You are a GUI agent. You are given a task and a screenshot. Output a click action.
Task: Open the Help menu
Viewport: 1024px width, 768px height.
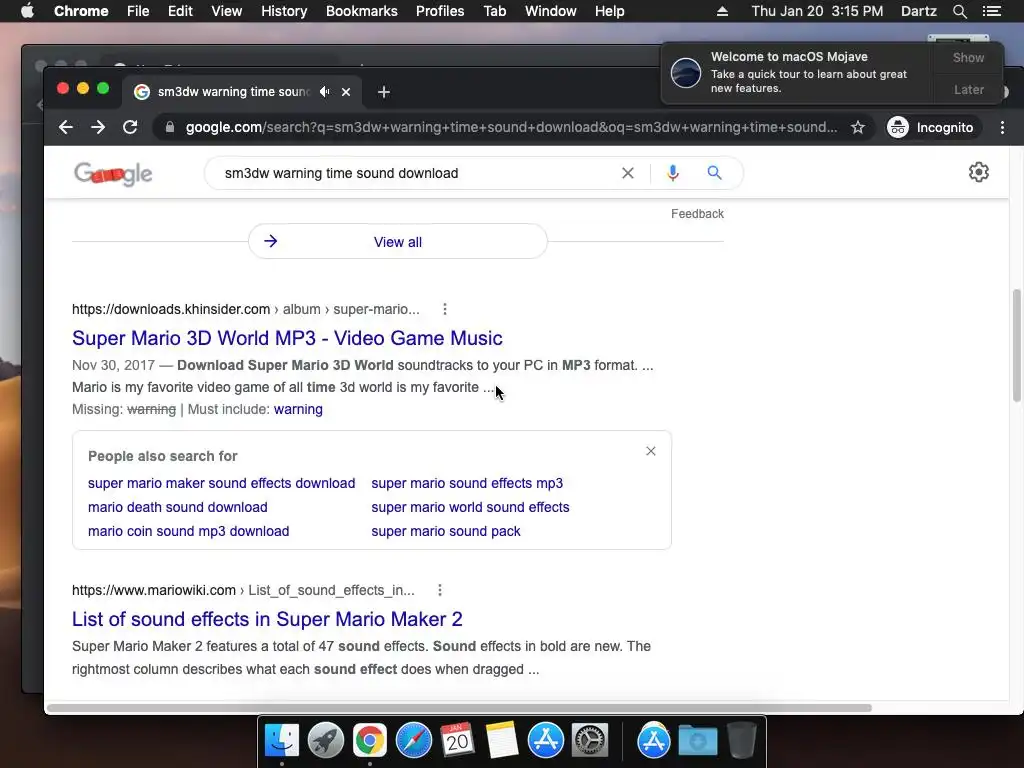click(x=609, y=11)
